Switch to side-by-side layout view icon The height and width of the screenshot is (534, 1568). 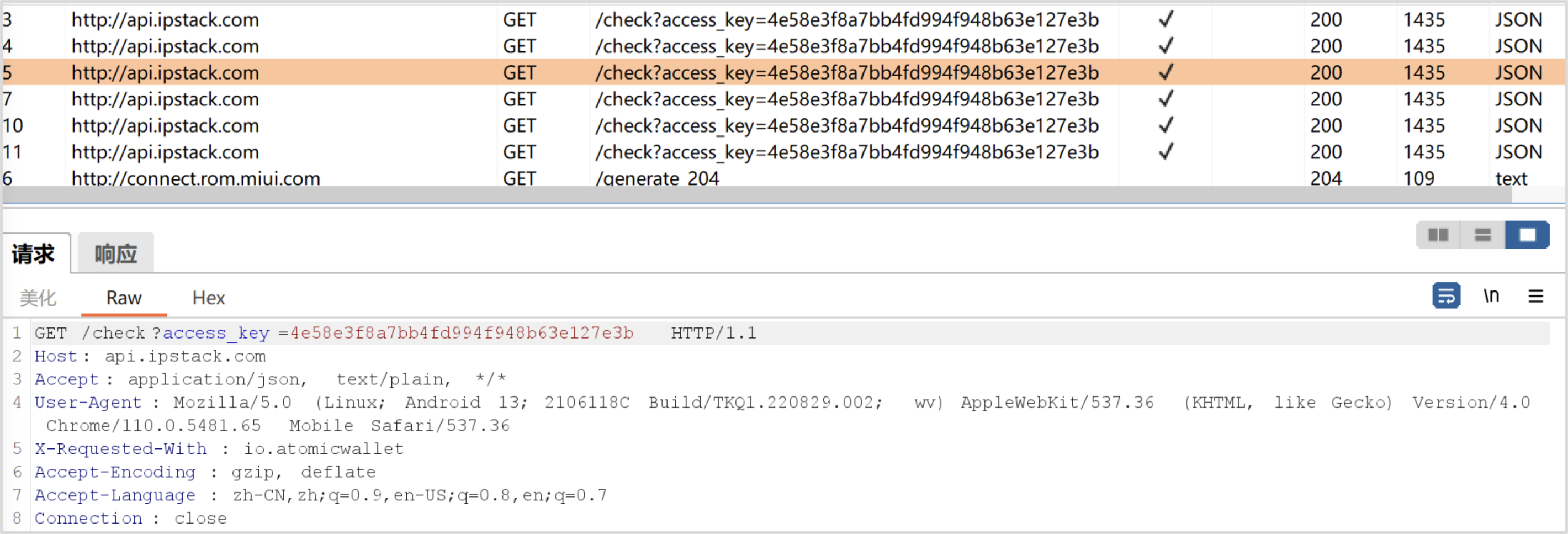tap(1438, 235)
